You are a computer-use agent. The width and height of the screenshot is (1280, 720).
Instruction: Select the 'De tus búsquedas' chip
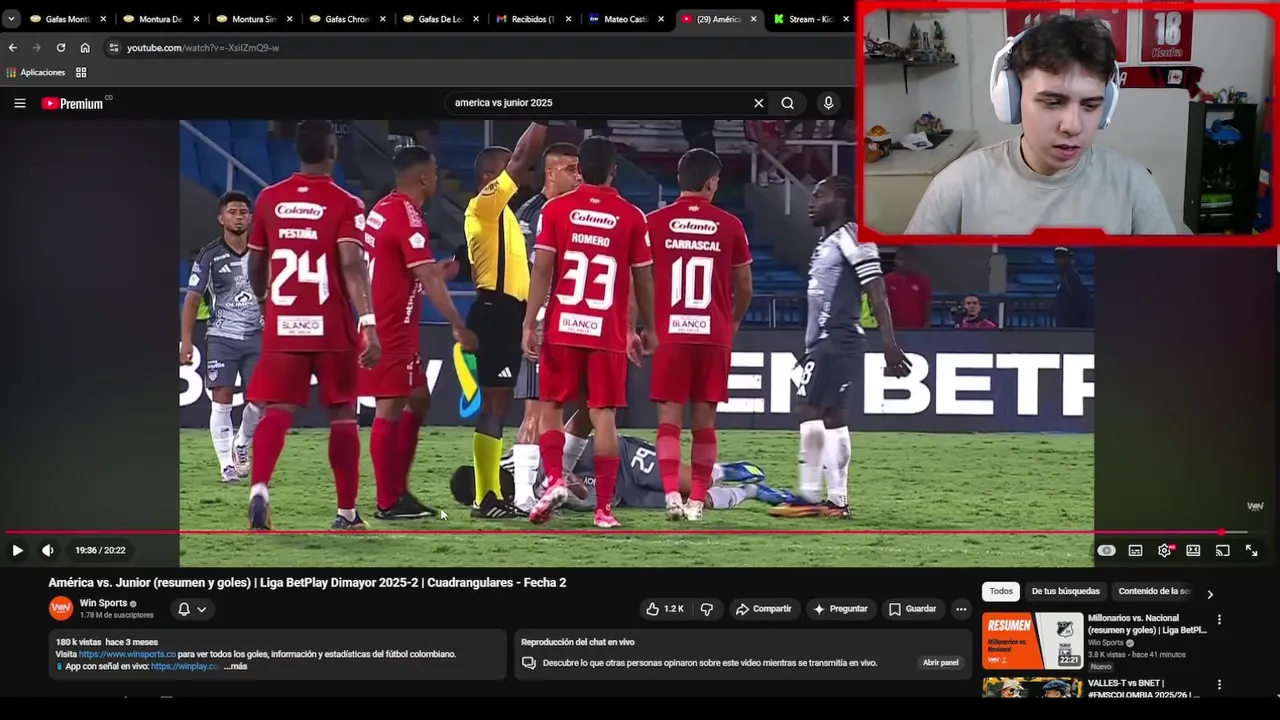pyautogui.click(x=1065, y=592)
